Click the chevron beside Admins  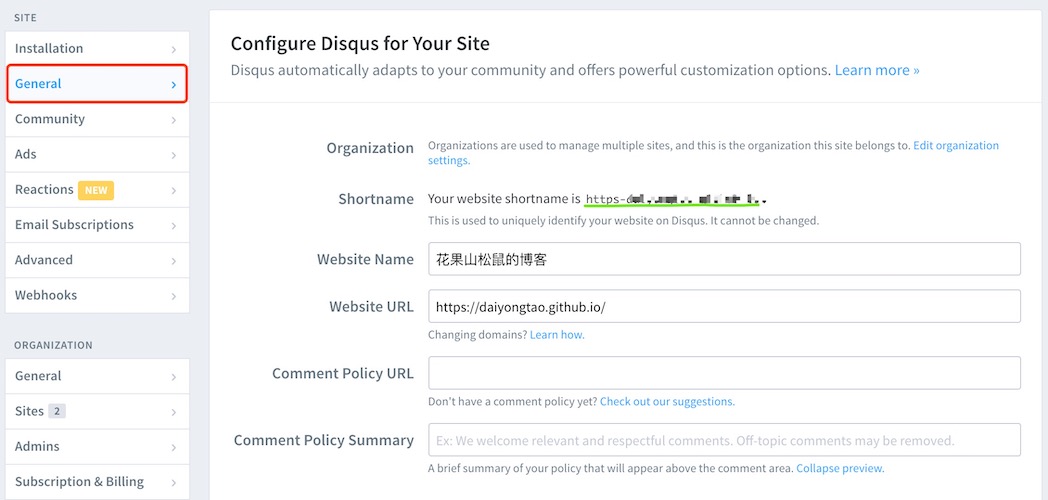(x=174, y=448)
